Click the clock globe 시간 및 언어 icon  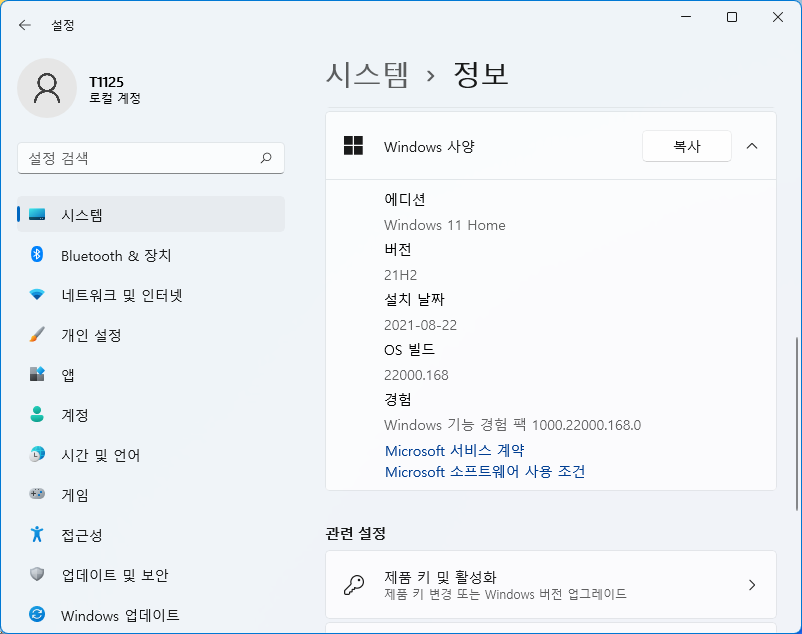coord(37,454)
